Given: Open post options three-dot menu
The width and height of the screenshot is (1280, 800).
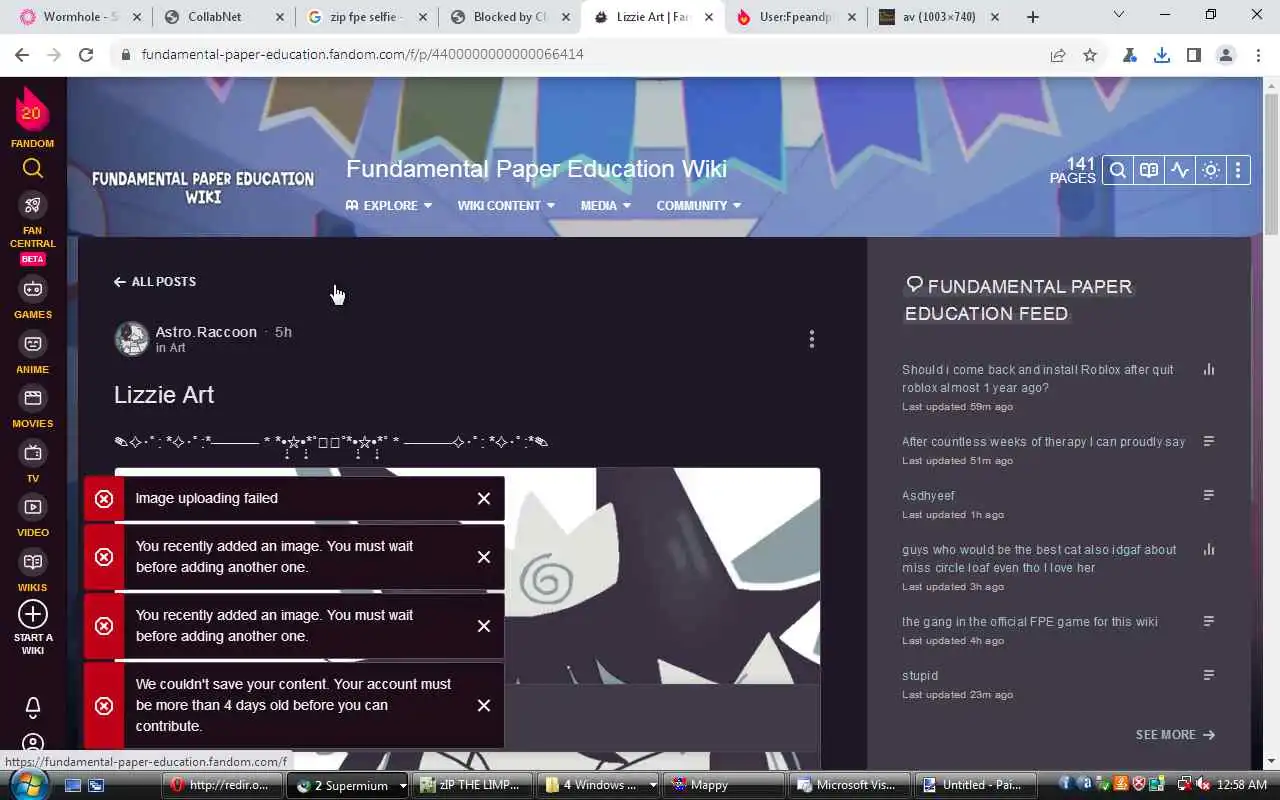Looking at the screenshot, I should coord(812,339).
